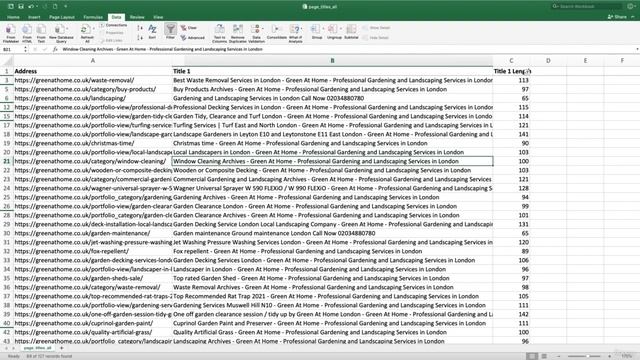Click the Group icon

[x=316, y=29]
